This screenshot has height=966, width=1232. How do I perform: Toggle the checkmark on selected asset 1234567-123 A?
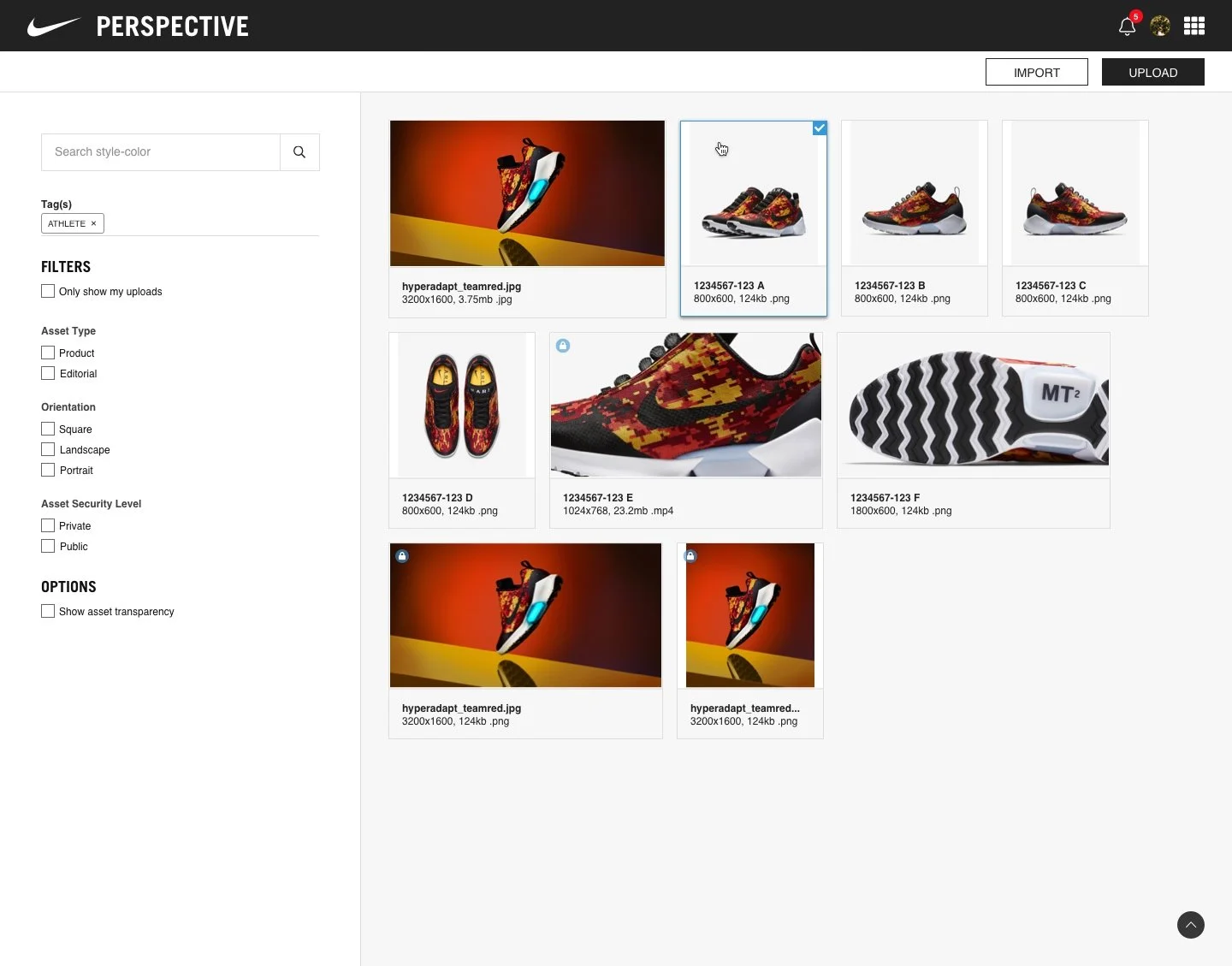820,127
